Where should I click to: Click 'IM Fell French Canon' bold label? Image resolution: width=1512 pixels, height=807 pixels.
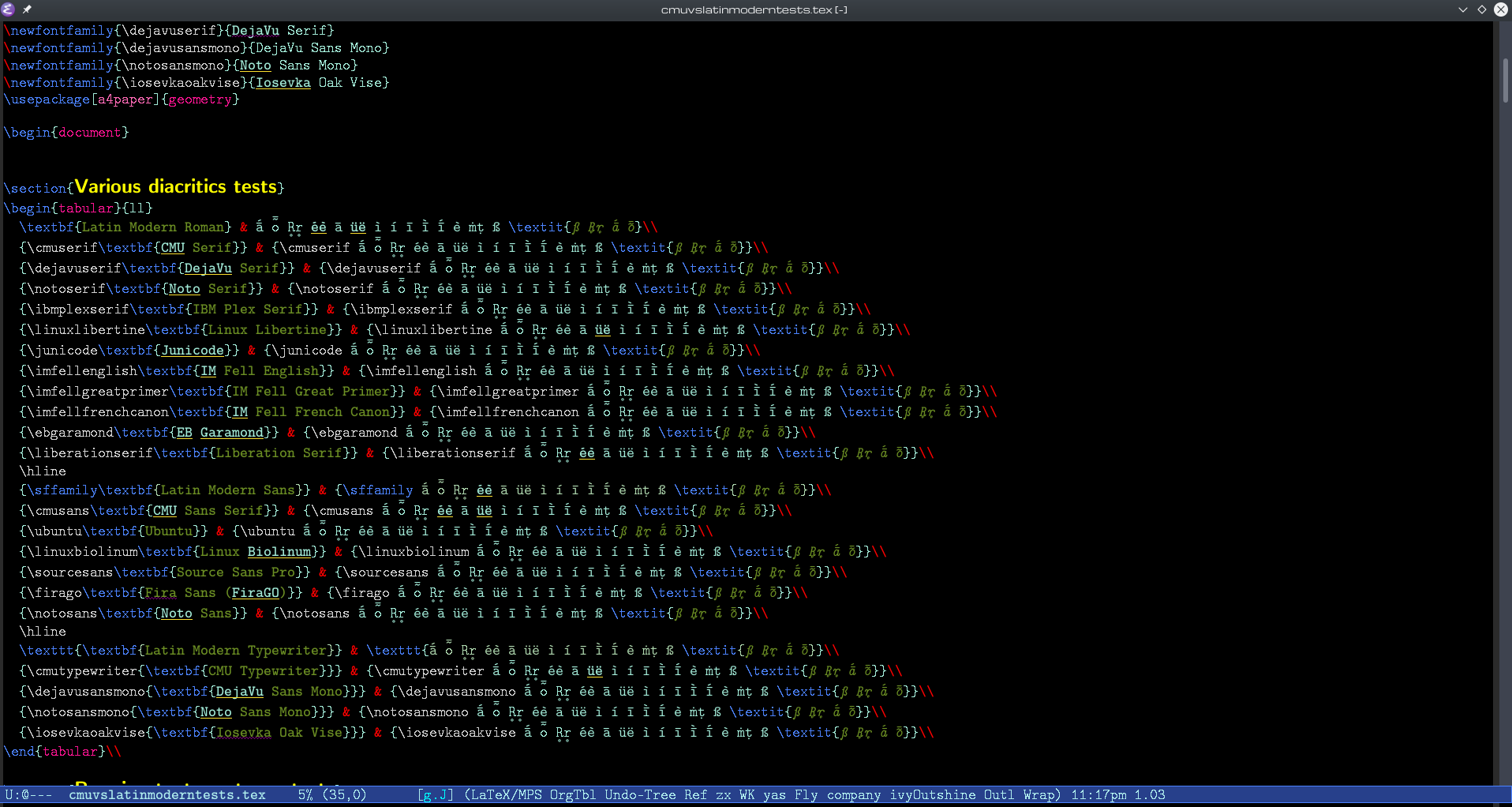click(311, 412)
